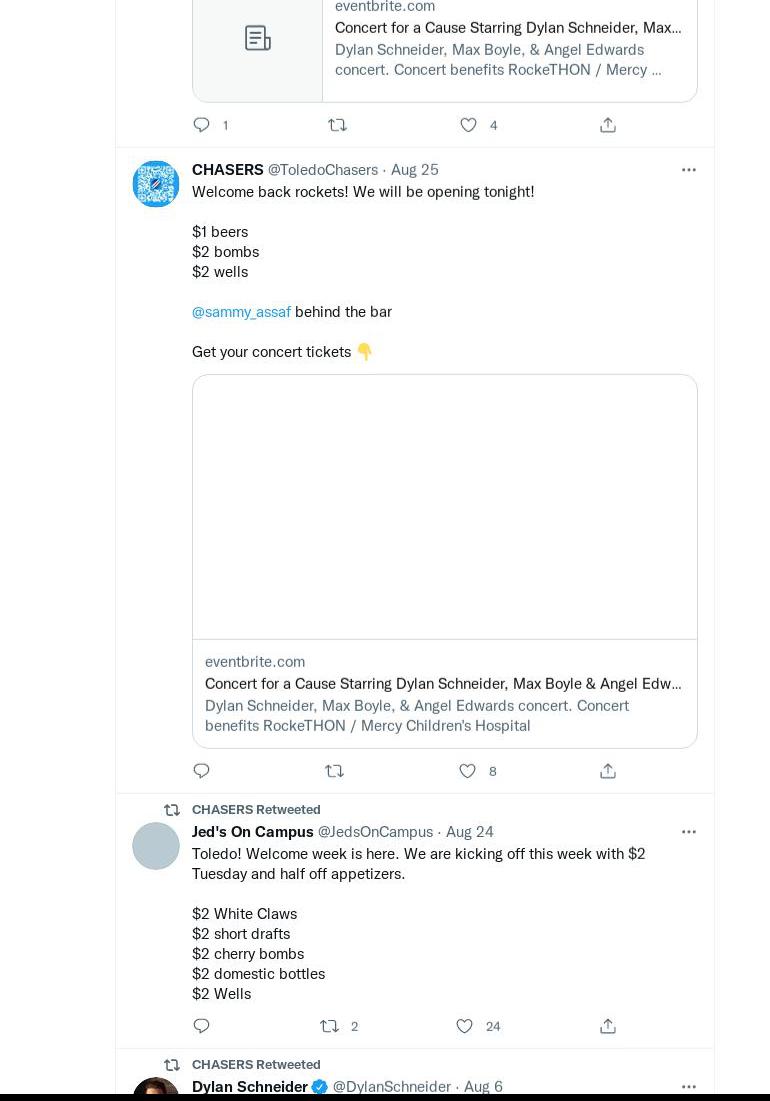This screenshot has width=770, height=1101.
Task: Like the CHASERS Welcome back rockets tweet
Action: tap(467, 771)
